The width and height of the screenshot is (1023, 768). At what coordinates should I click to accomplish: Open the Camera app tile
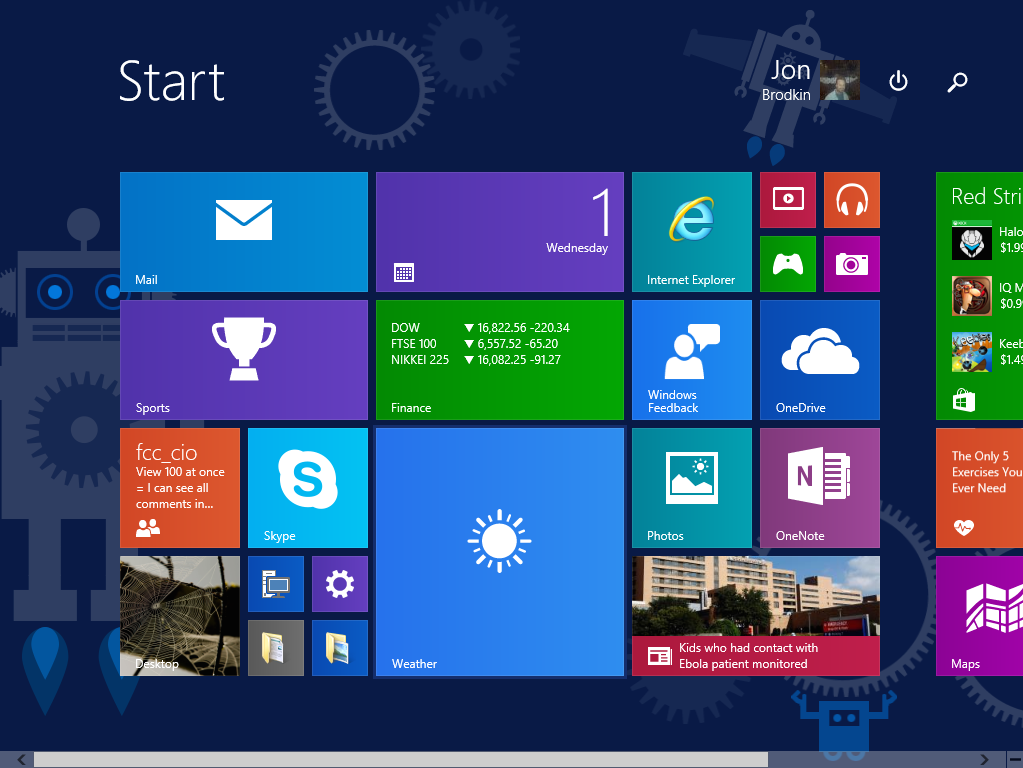(x=851, y=263)
